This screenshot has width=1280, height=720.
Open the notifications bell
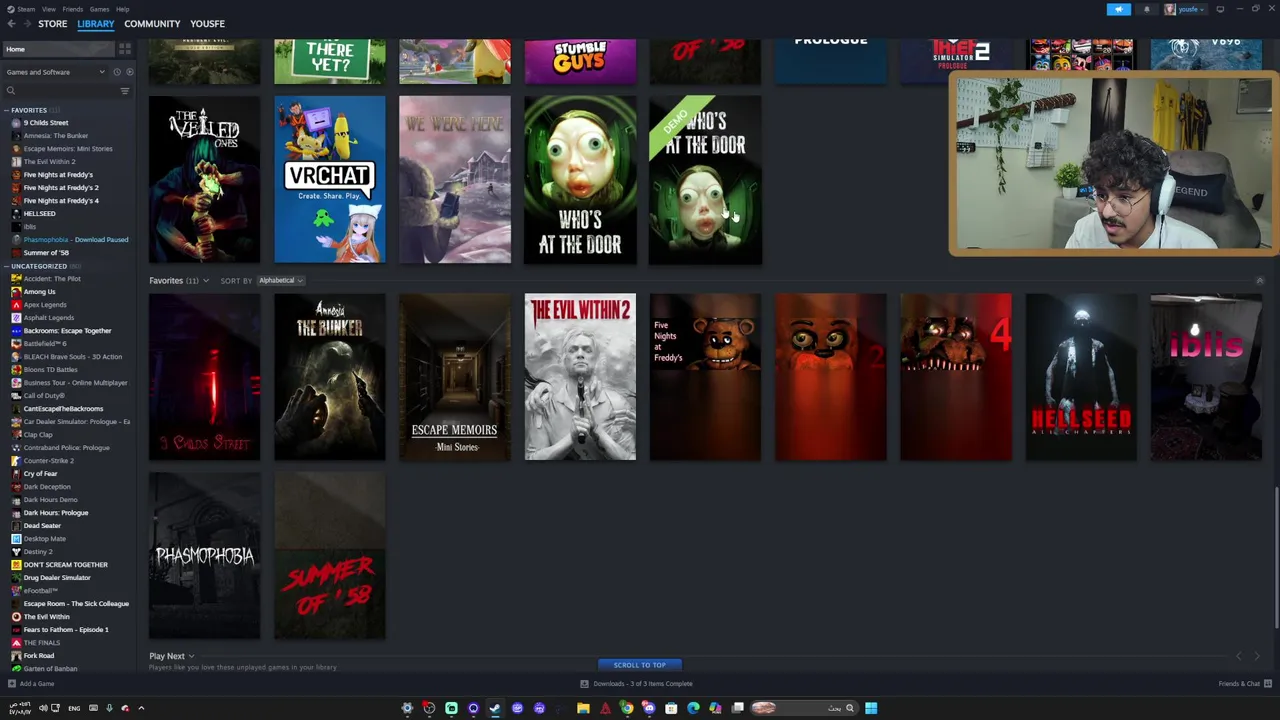1147,9
